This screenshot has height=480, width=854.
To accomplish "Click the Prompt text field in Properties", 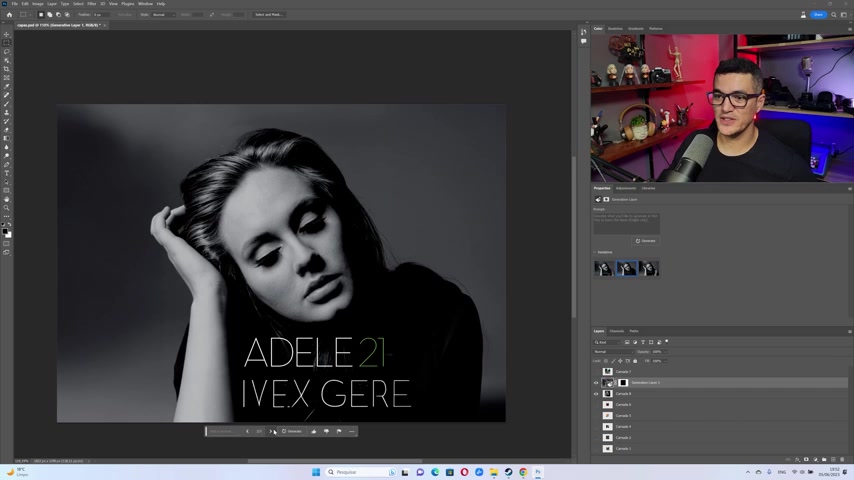I will click(626, 223).
